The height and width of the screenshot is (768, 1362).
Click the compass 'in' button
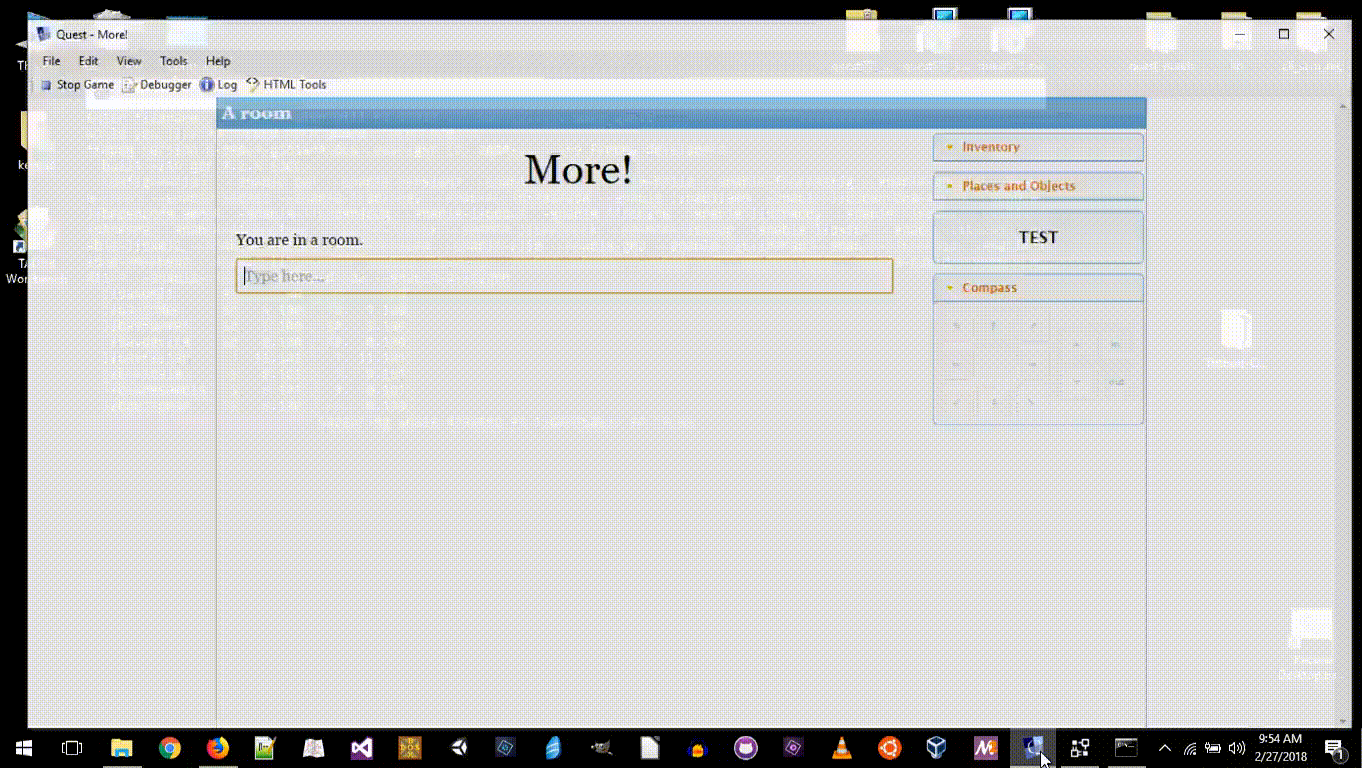(x=1115, y=345)
